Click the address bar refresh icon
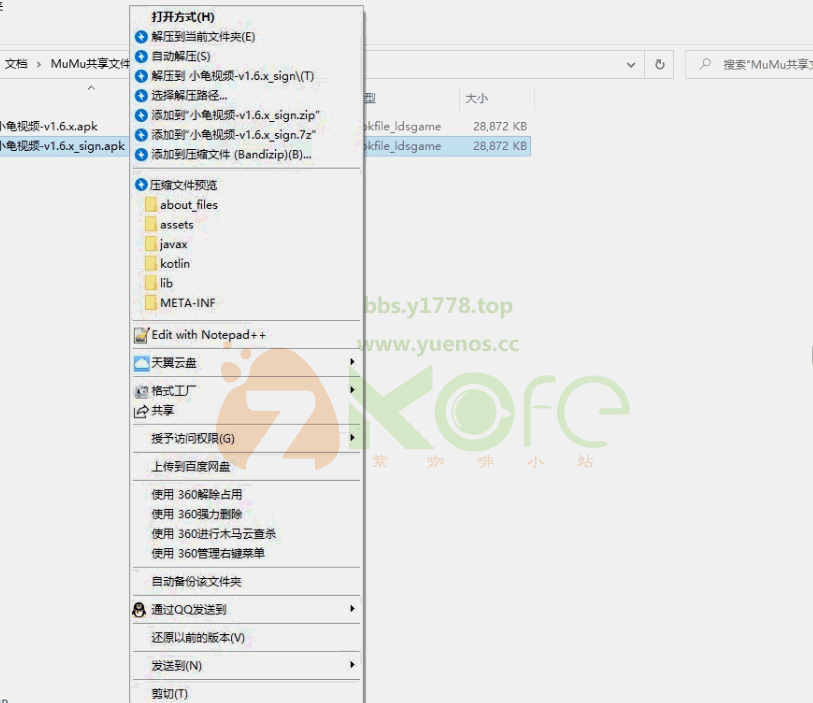 point(659,64)
